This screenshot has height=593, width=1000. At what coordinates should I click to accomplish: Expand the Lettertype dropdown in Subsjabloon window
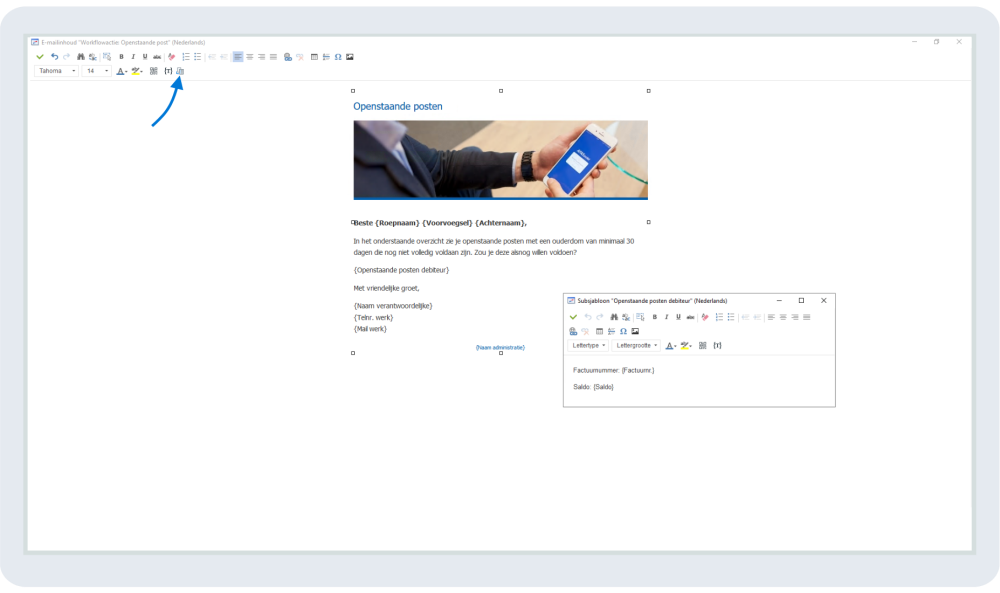point(588,346)
